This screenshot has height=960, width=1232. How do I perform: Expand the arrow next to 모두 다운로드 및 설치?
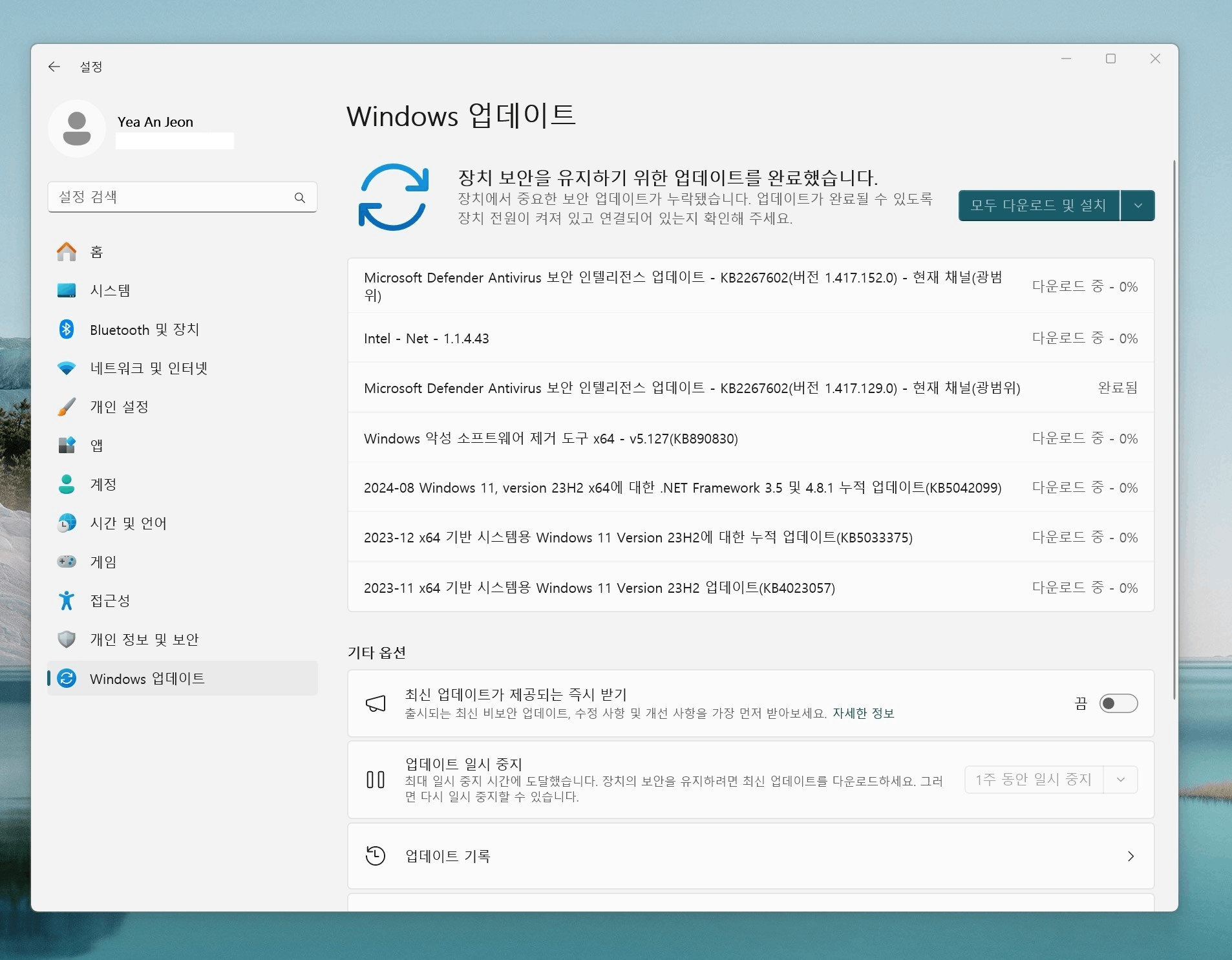pos(1138,206)
